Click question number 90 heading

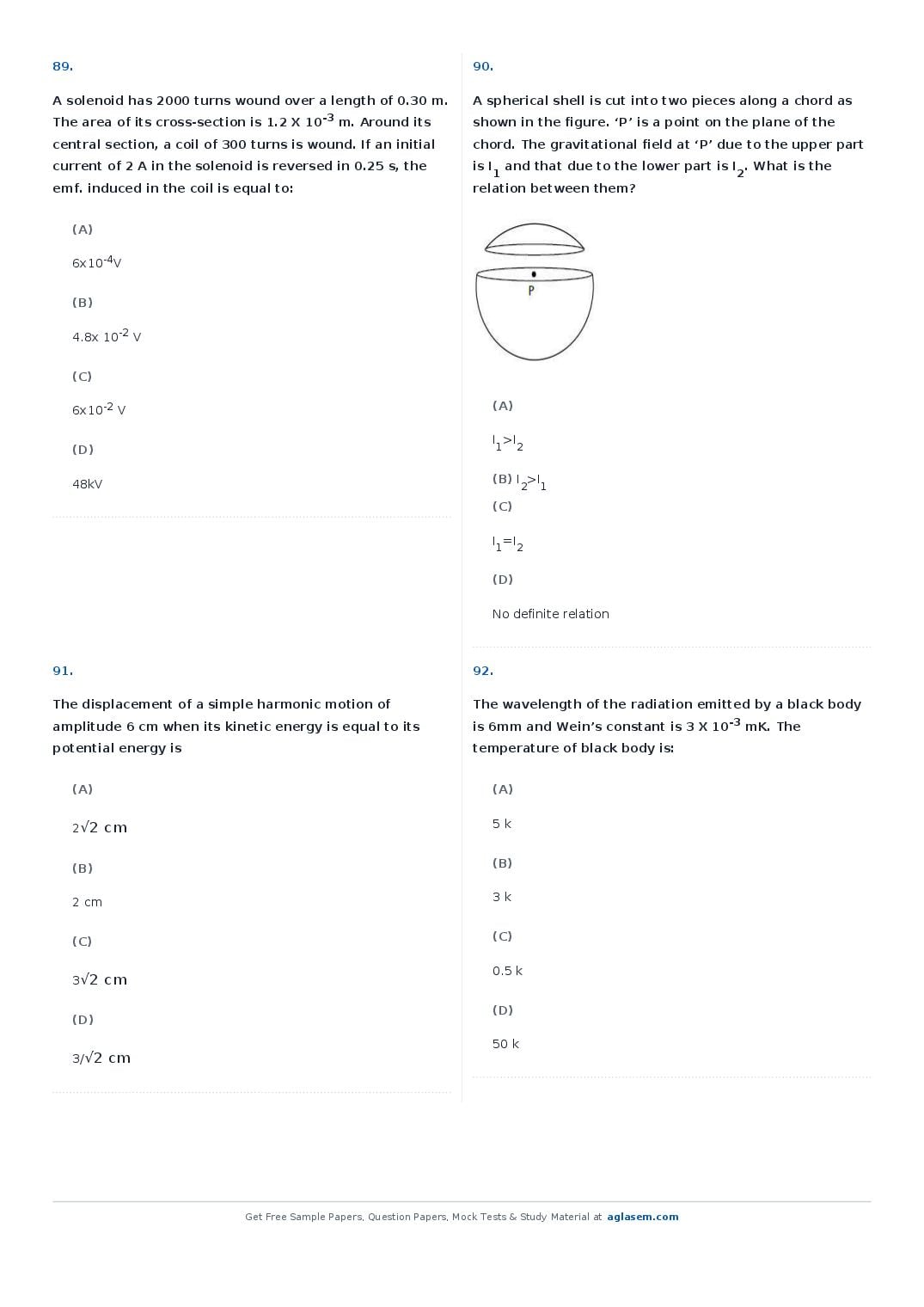[483, 66]
